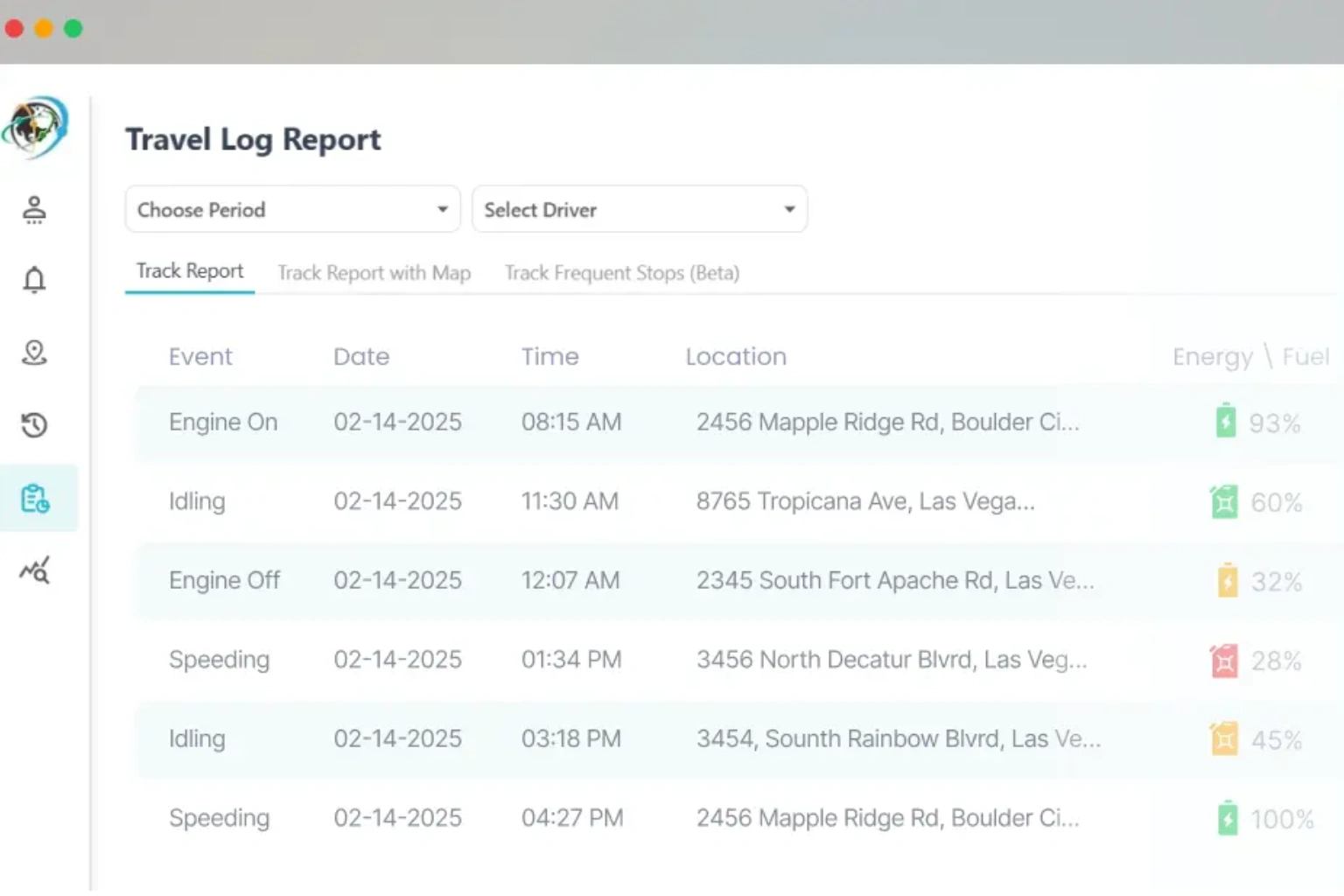Switch to the Track Report with Map tab
This screenshot has height=896, width=1344.
click(x=374, y=273)
